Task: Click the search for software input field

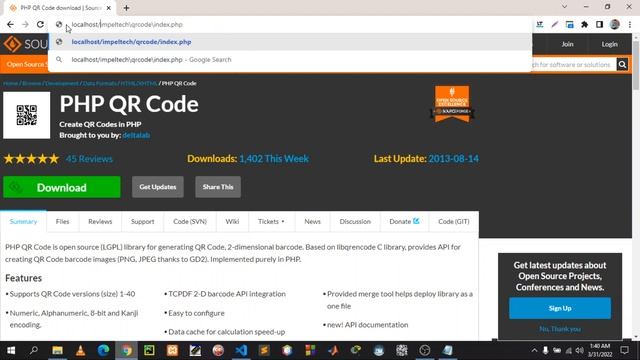Action: [x=573, y=64]
